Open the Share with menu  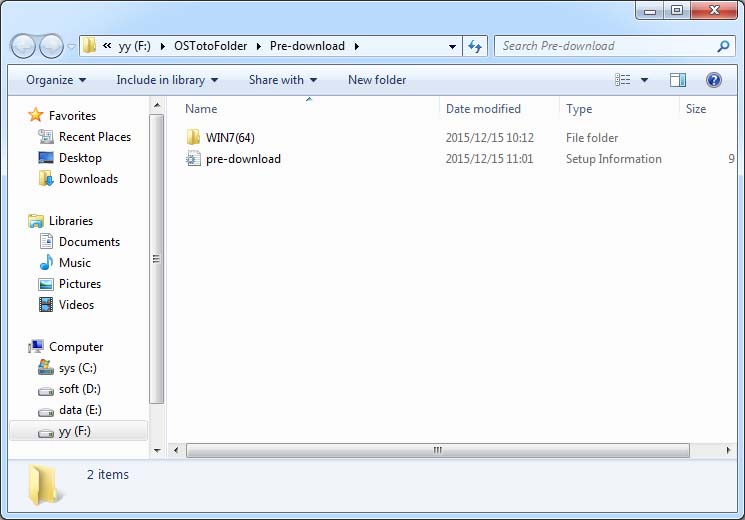tap(283, 80)
